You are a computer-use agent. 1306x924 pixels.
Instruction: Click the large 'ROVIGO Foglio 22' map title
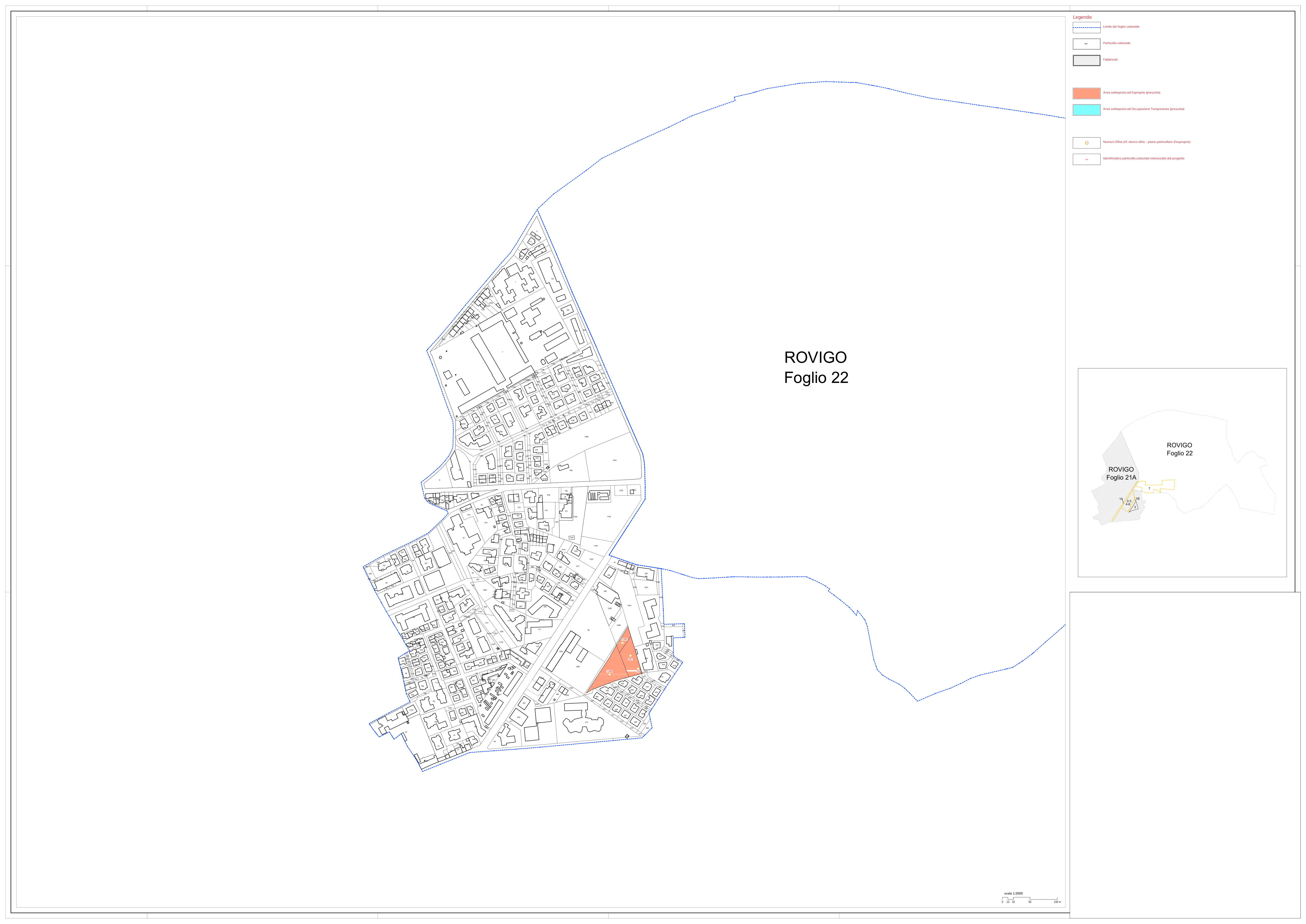coord(816,368)
